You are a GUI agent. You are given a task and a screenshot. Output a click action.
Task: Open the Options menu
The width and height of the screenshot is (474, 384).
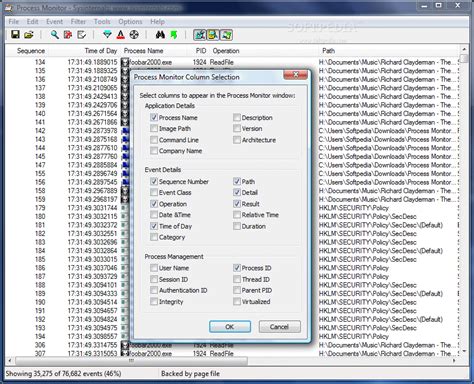pos(130,22)
